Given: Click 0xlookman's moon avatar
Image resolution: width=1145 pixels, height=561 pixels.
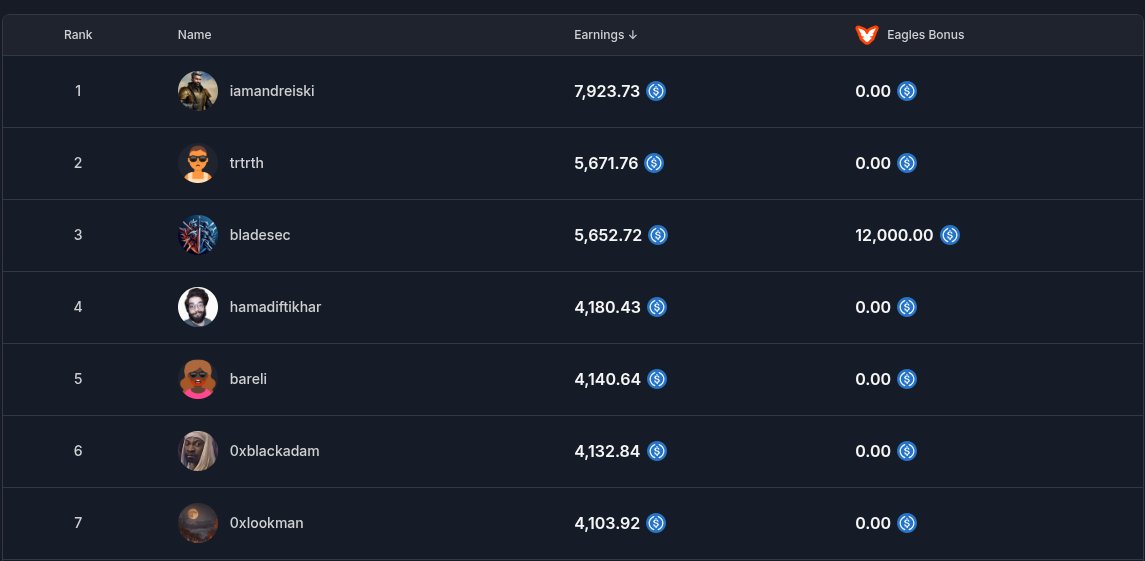Looking at the screenshot, I should [x=198, y=523].
